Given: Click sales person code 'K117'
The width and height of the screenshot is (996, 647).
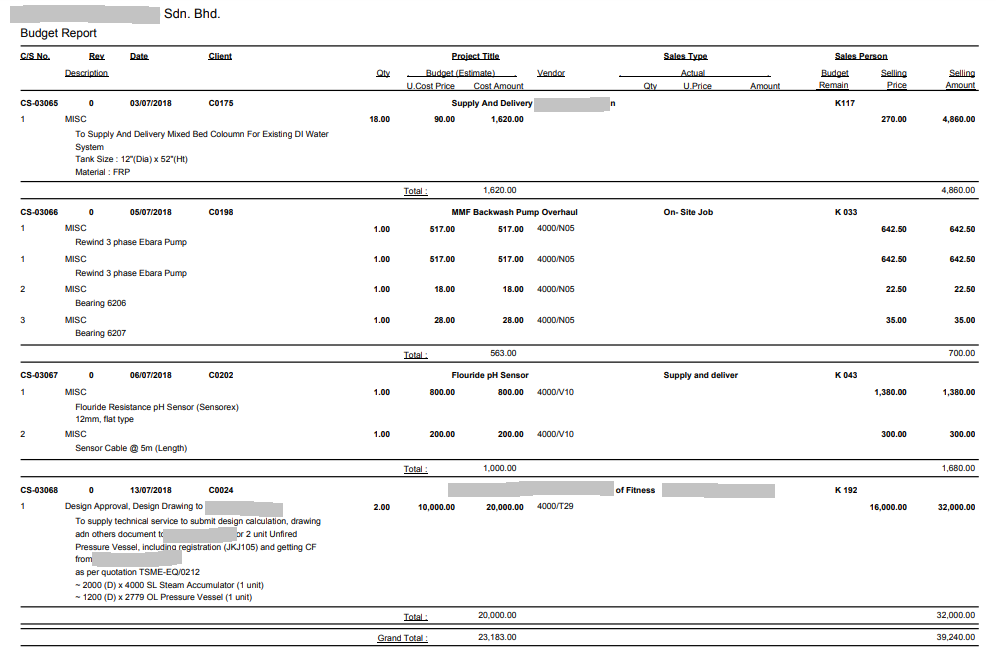Looking at the screenshot, I should point(845,103).
